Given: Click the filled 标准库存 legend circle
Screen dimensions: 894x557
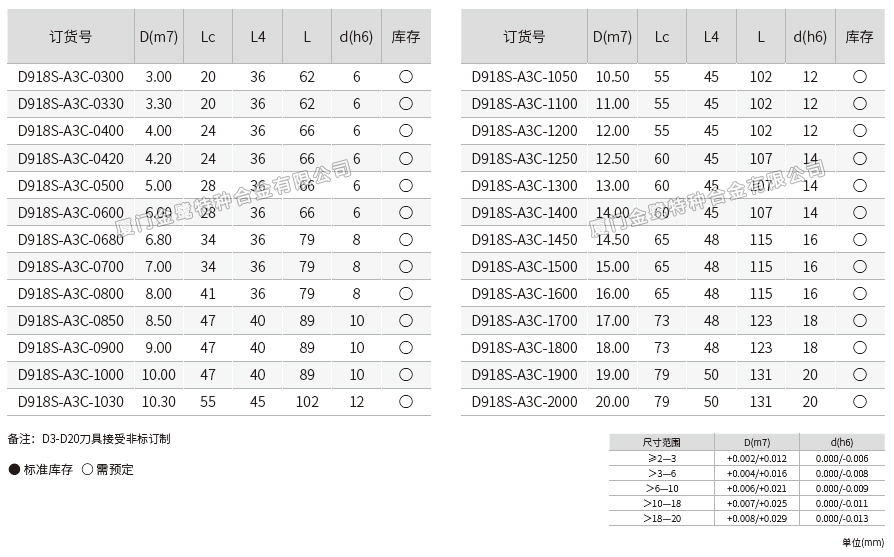Looking at the screenshot, I should pos(14,470).
